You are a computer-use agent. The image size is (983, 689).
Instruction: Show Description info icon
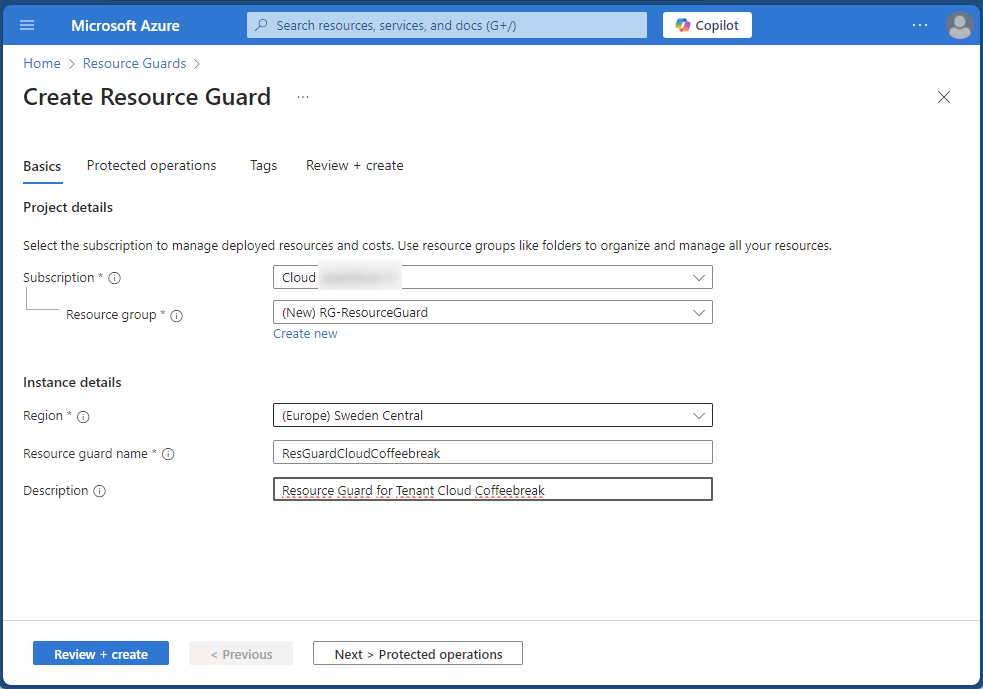coord(99,491)
